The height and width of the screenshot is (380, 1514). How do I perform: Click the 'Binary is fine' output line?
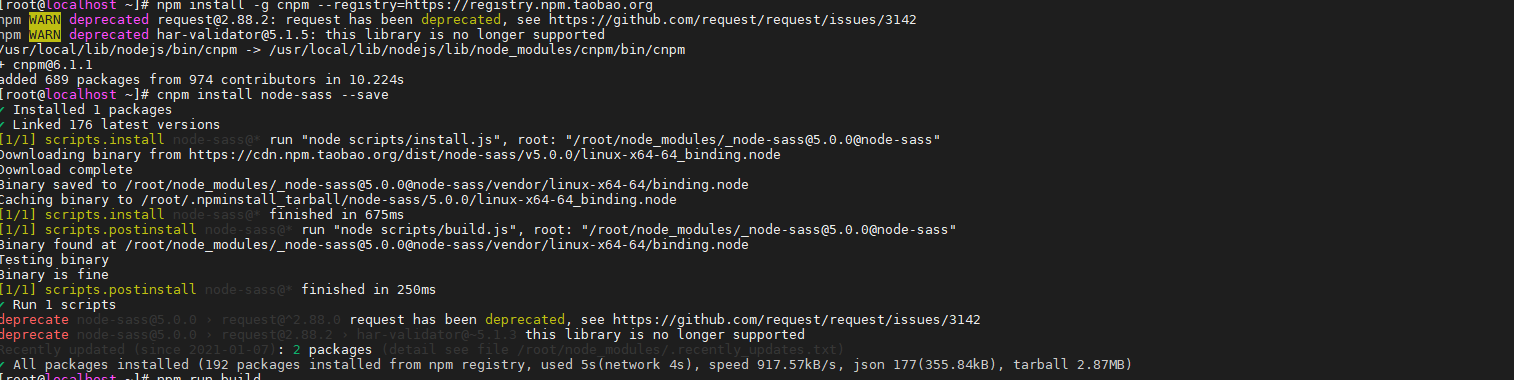(55, 275)
